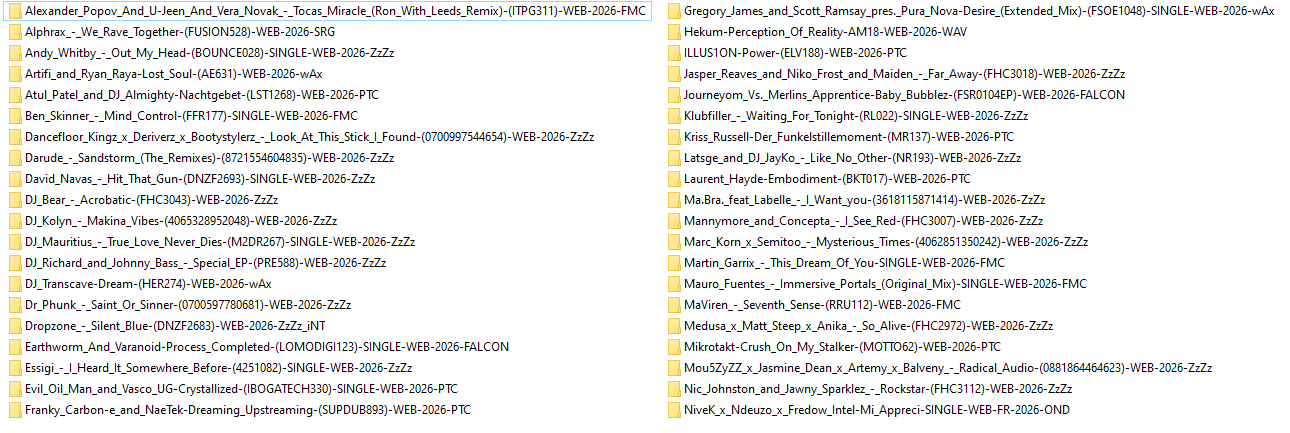1290x433 pixels.
Task: Click folder icon of NiveK x Ndeuzo Mi Appreci
Action: 674,410
